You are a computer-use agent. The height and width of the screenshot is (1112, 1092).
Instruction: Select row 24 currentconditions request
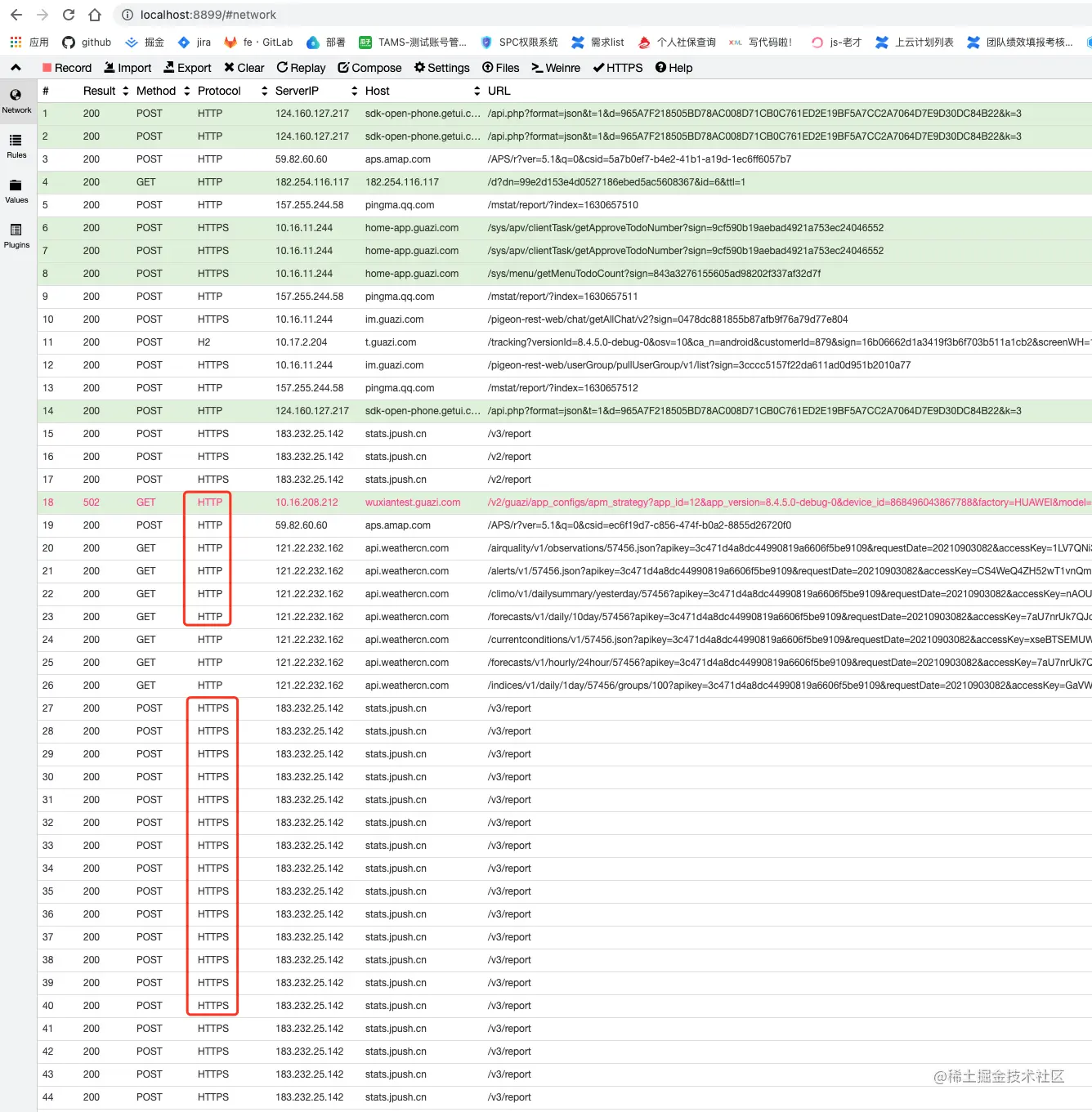click(x=564, y=640)
